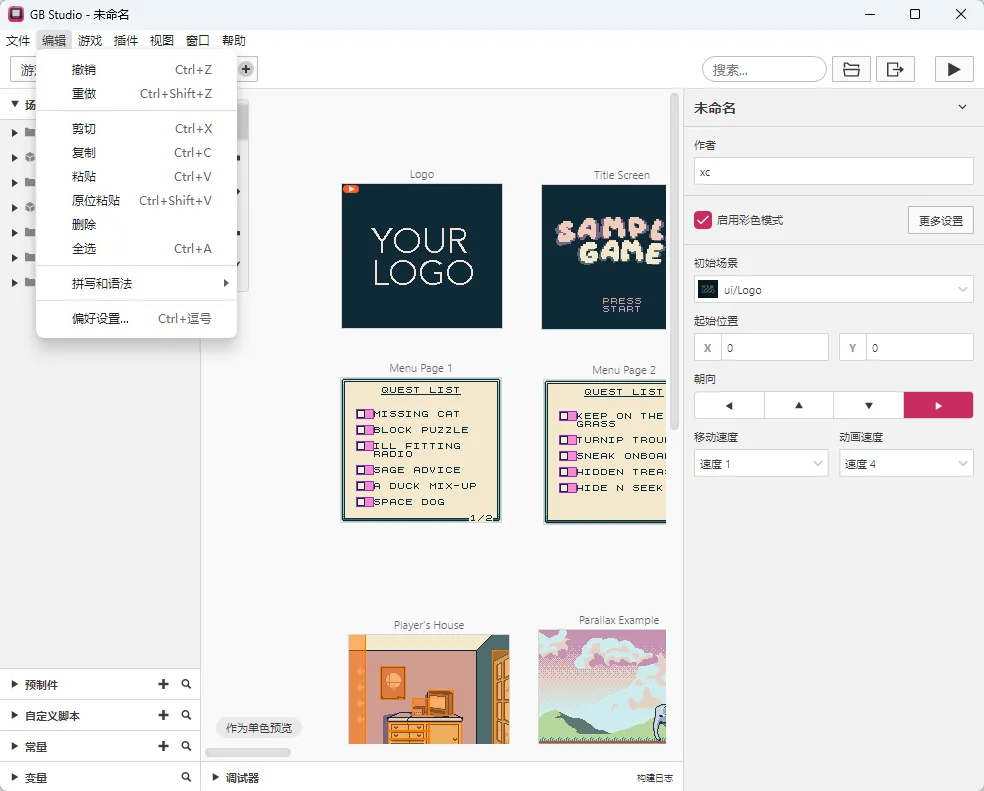Image resolution: width=984 pixels, height=791 pixels.
Task: Open the project folder icon
Action: [851, 69]
